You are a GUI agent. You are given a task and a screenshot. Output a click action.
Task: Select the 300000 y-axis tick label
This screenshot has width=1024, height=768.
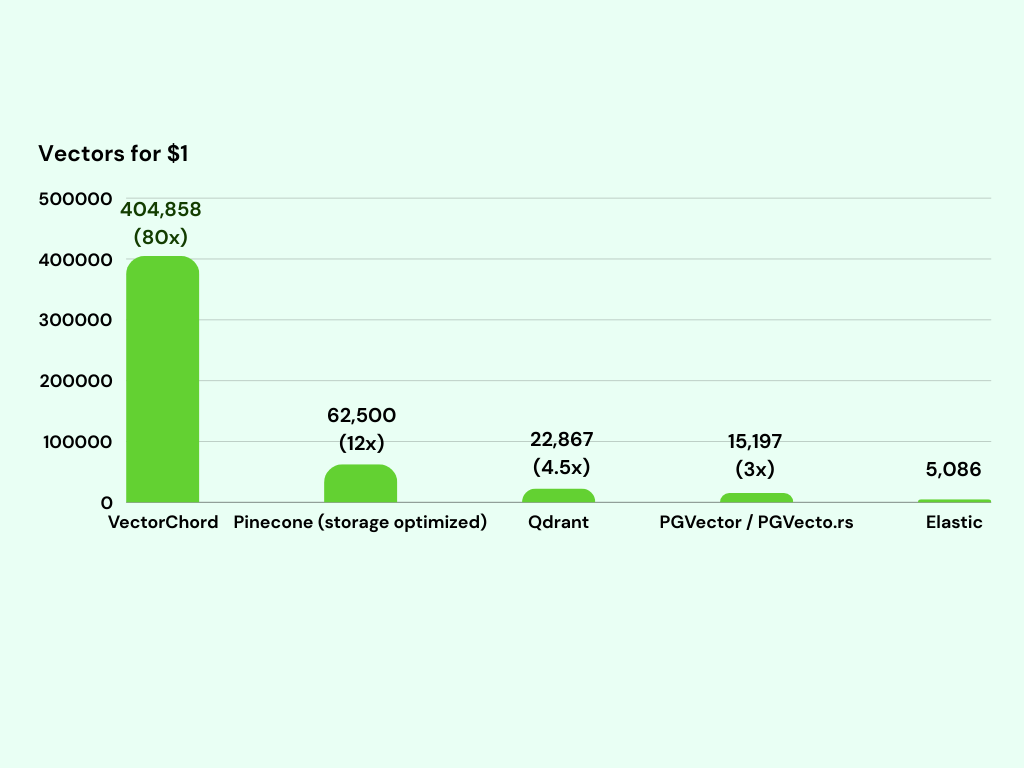(x=74, y=320)
